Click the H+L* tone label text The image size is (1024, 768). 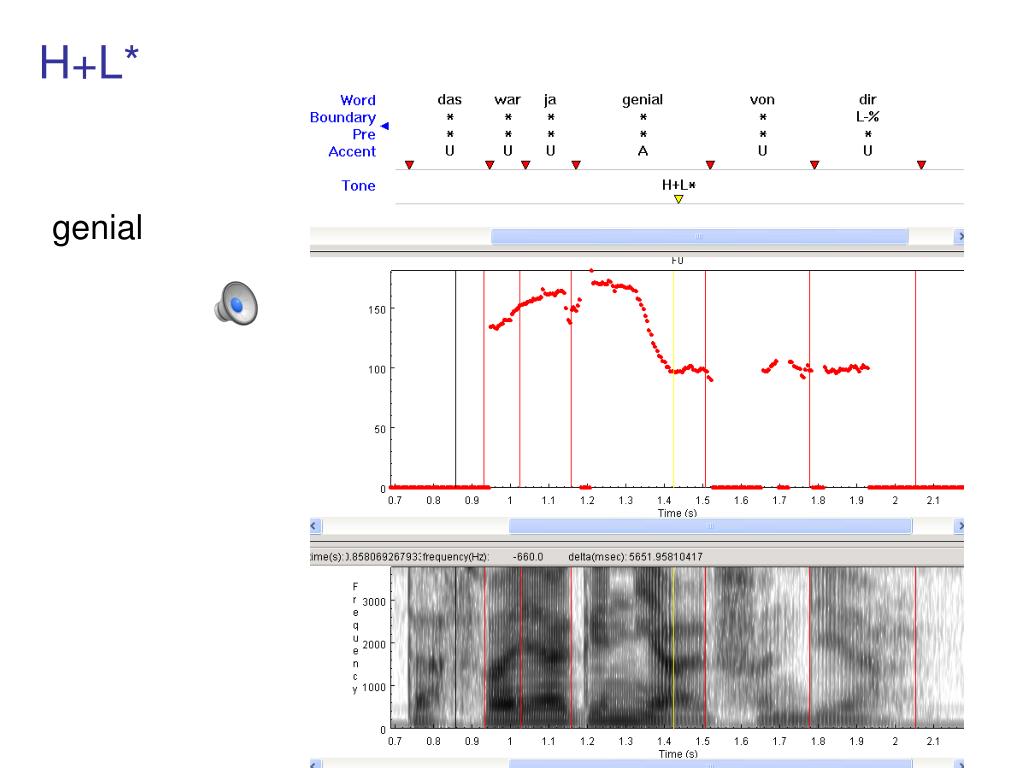click(x=679, y=185)
